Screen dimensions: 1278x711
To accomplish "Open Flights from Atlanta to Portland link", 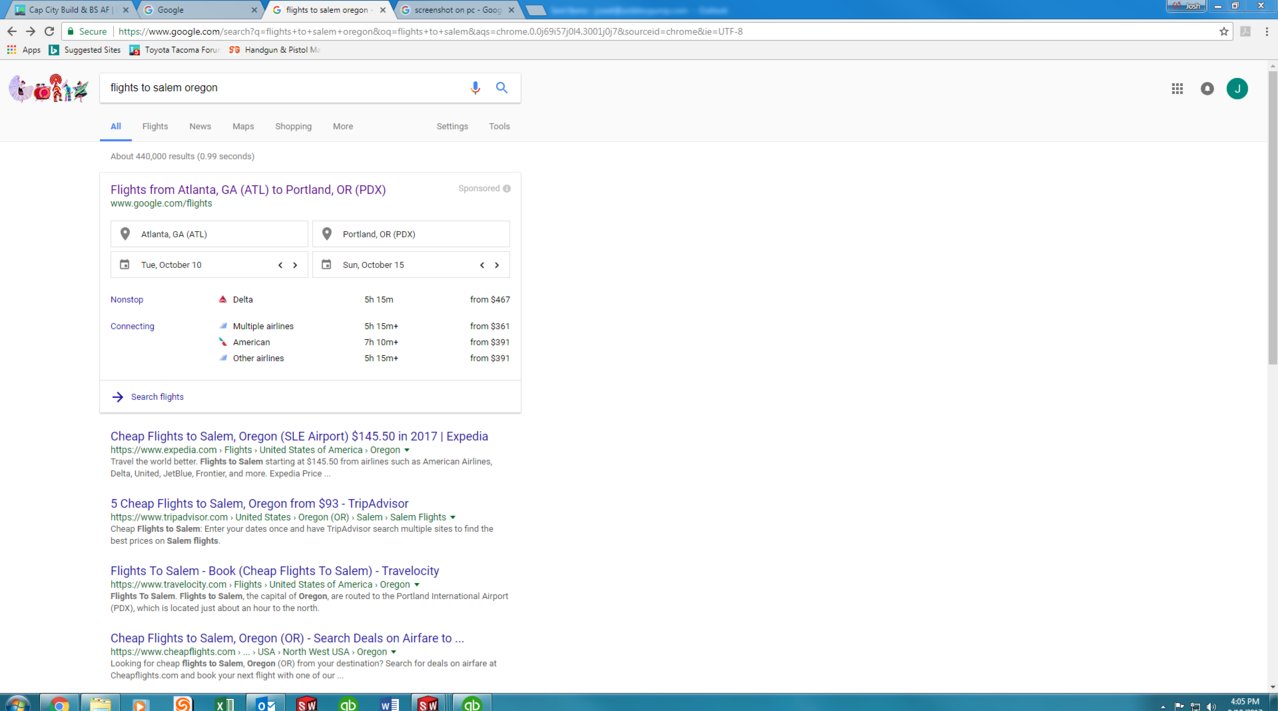I will 248,190.
